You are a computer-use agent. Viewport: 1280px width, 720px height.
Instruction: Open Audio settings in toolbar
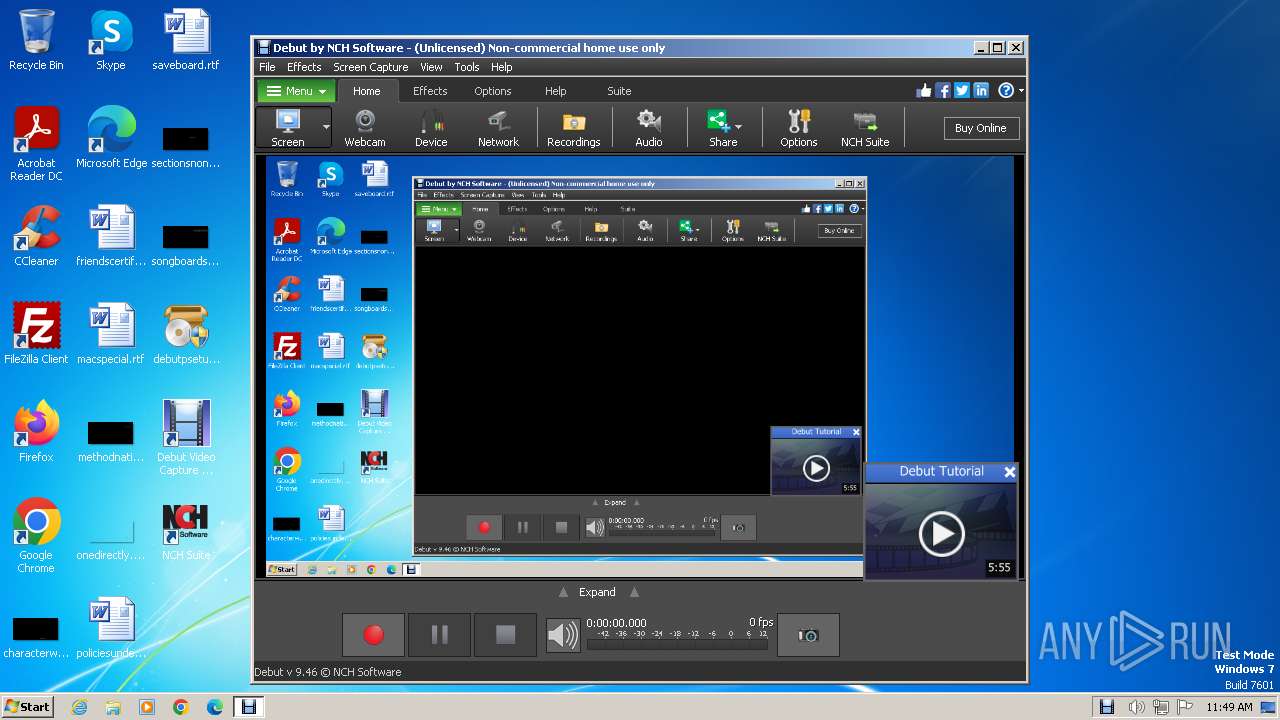point(649,128)
